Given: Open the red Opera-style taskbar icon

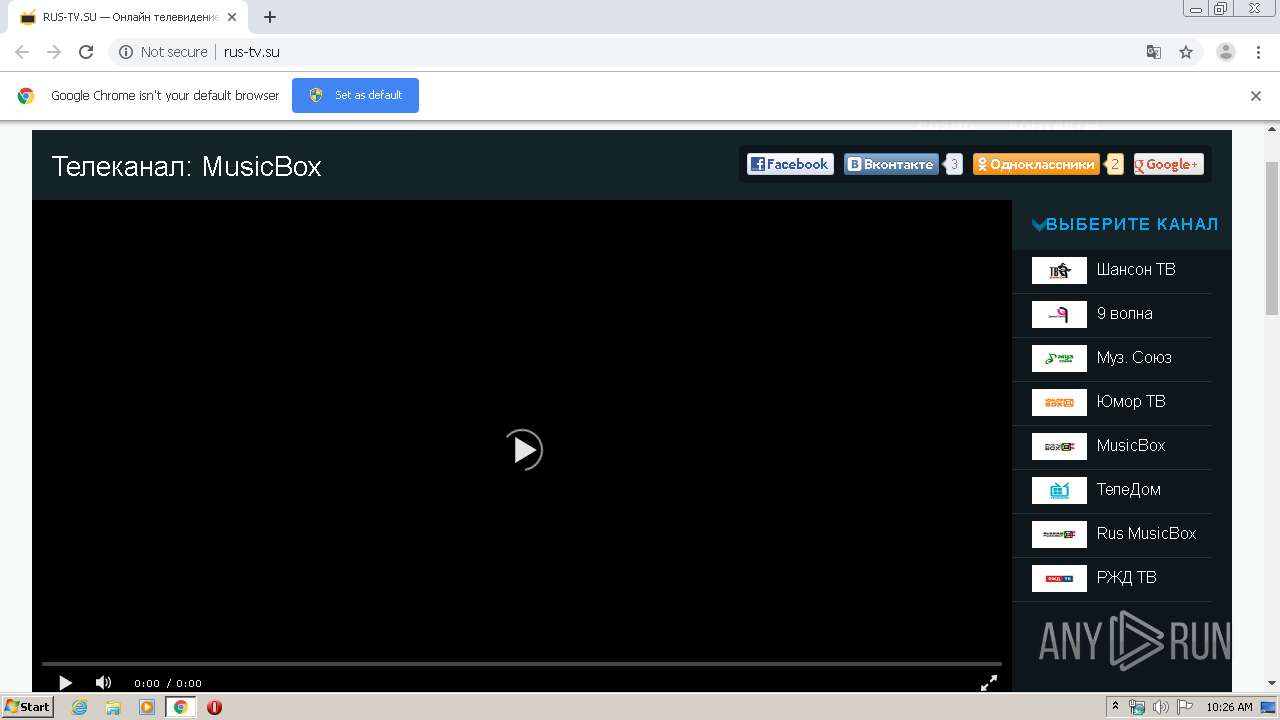Looking at the screenshot, I should point(214,707).
